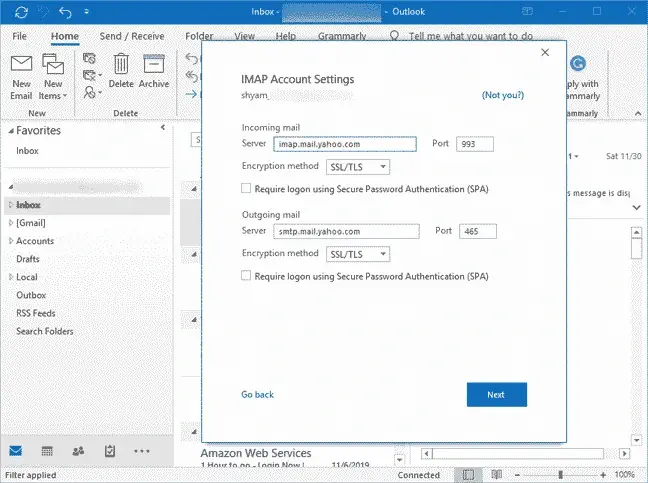Click the zoom out minus button
The height and width of the screenshot is (483, 648).
coord(517,475)
